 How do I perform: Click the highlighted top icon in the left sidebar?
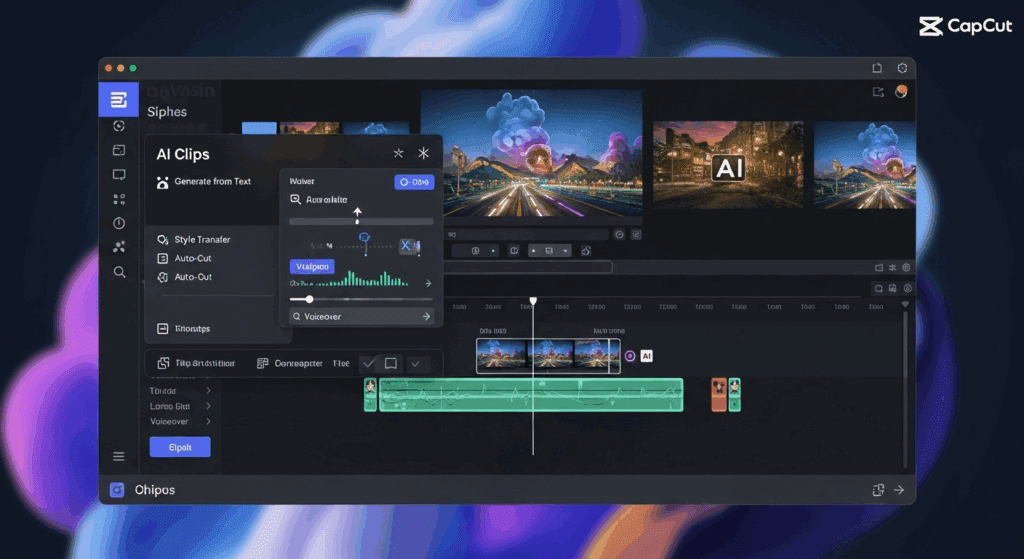119,100
